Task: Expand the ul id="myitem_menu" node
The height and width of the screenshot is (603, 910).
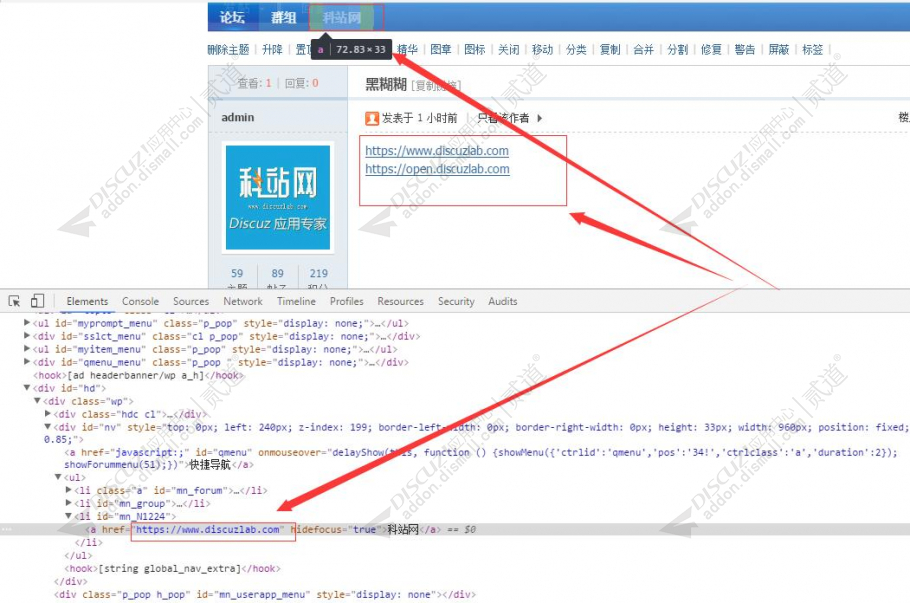Action: coord(27,349)
